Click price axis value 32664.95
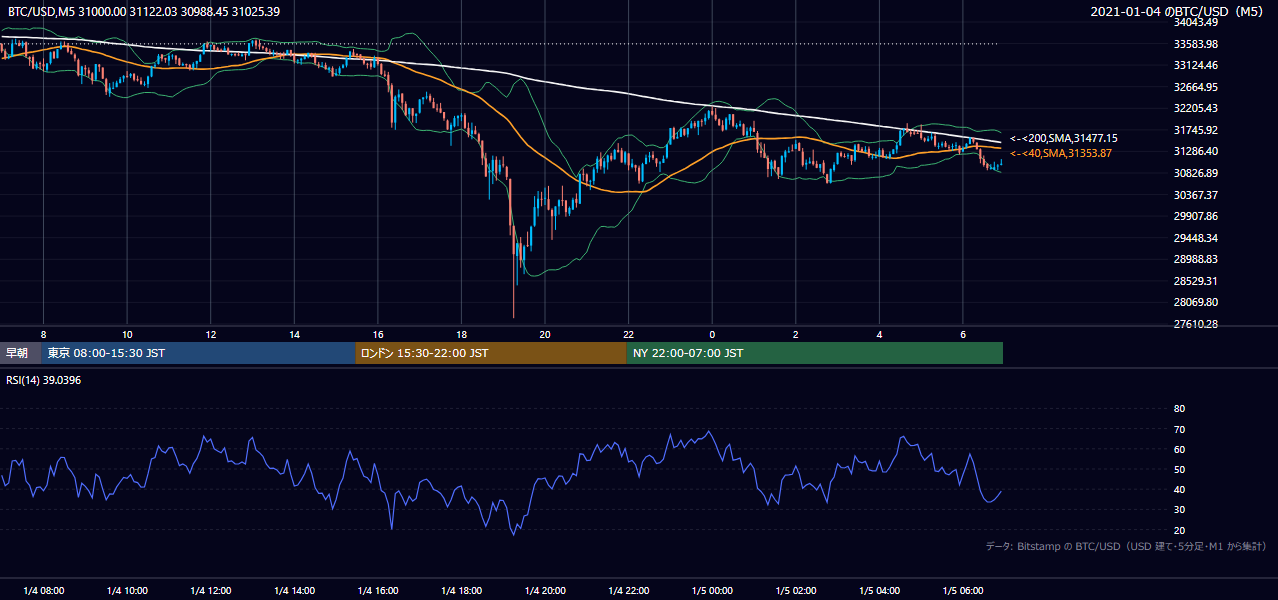This screenshot has height=600, width=1278. [x=1195, y=87]
